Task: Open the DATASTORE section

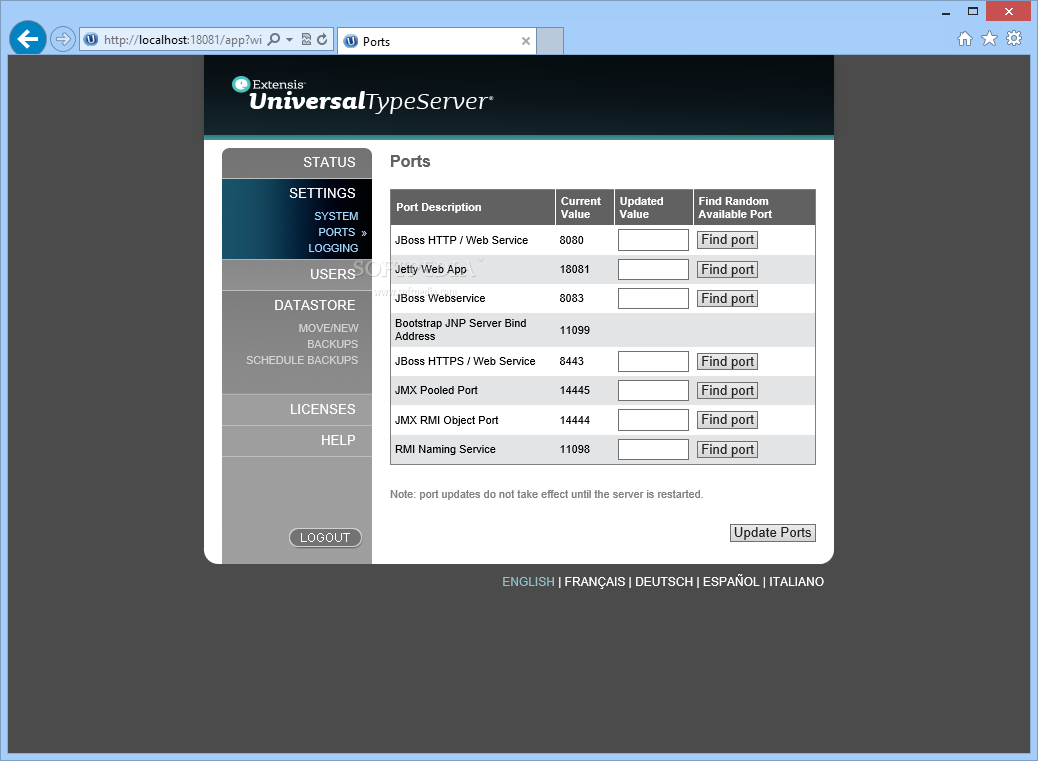Action: point(314,305)
